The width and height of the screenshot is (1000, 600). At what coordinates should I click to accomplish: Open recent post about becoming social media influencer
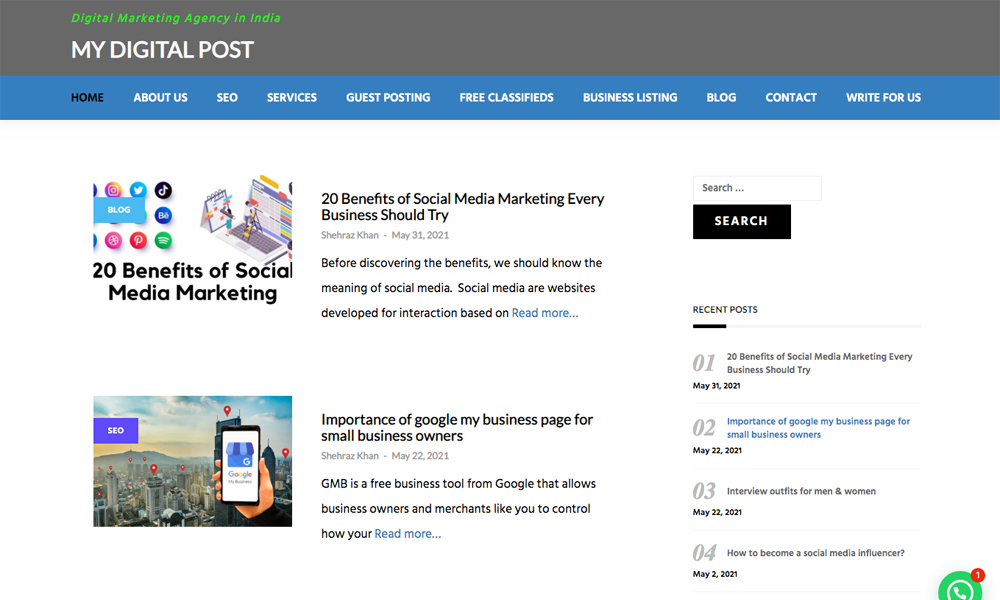(x=815, y=553)
